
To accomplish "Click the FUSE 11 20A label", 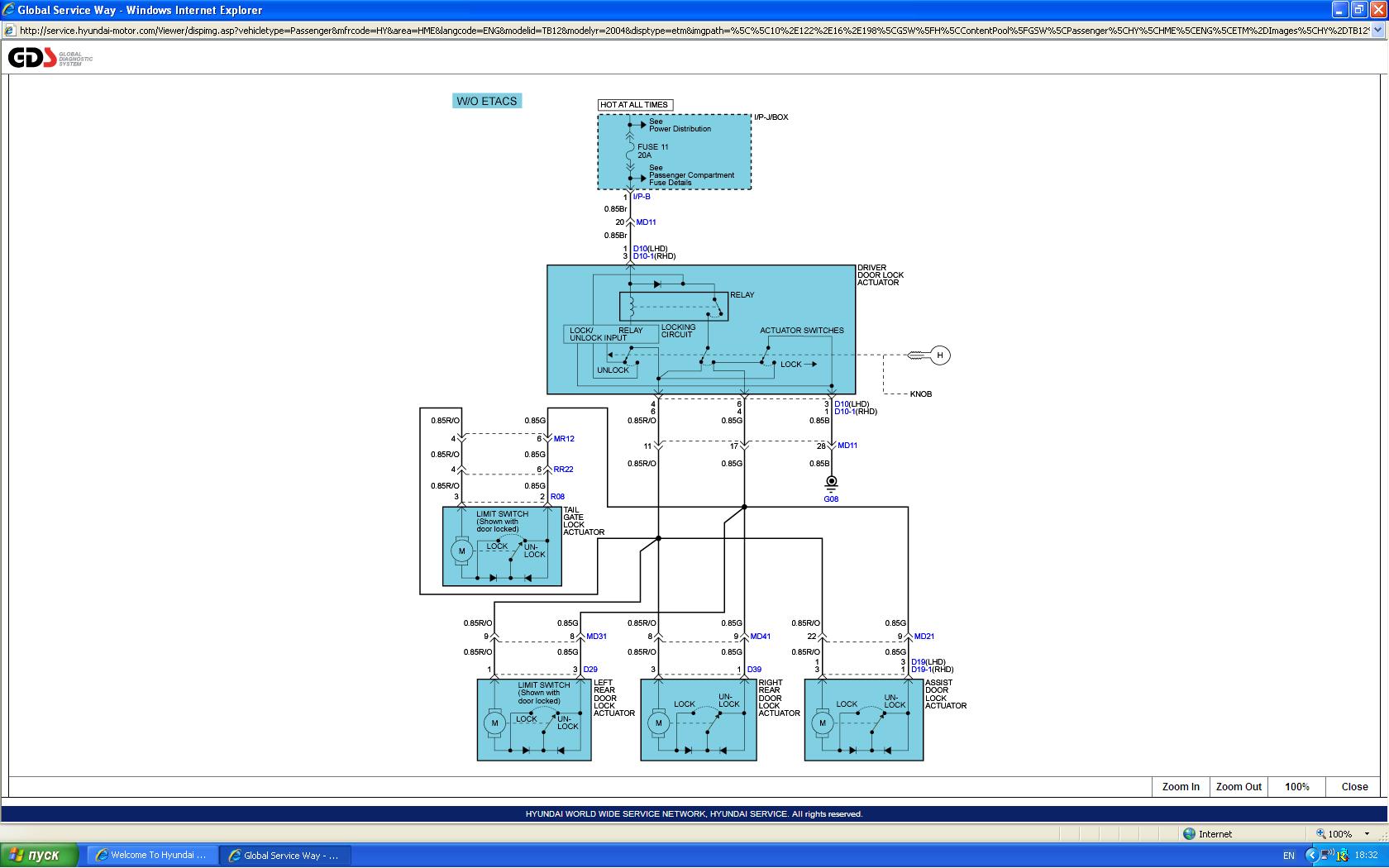I will (652, 151).
